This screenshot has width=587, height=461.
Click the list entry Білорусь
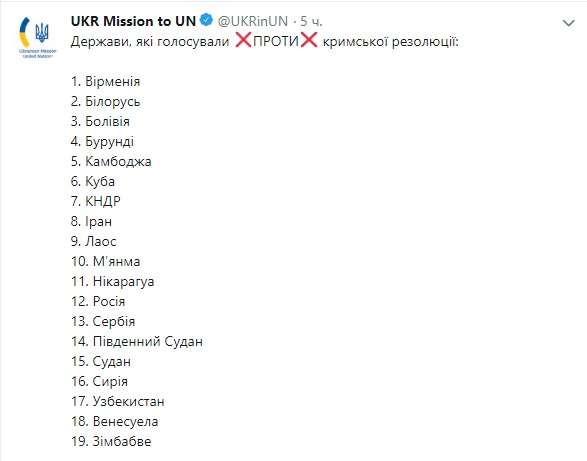[x=106, y=101]
